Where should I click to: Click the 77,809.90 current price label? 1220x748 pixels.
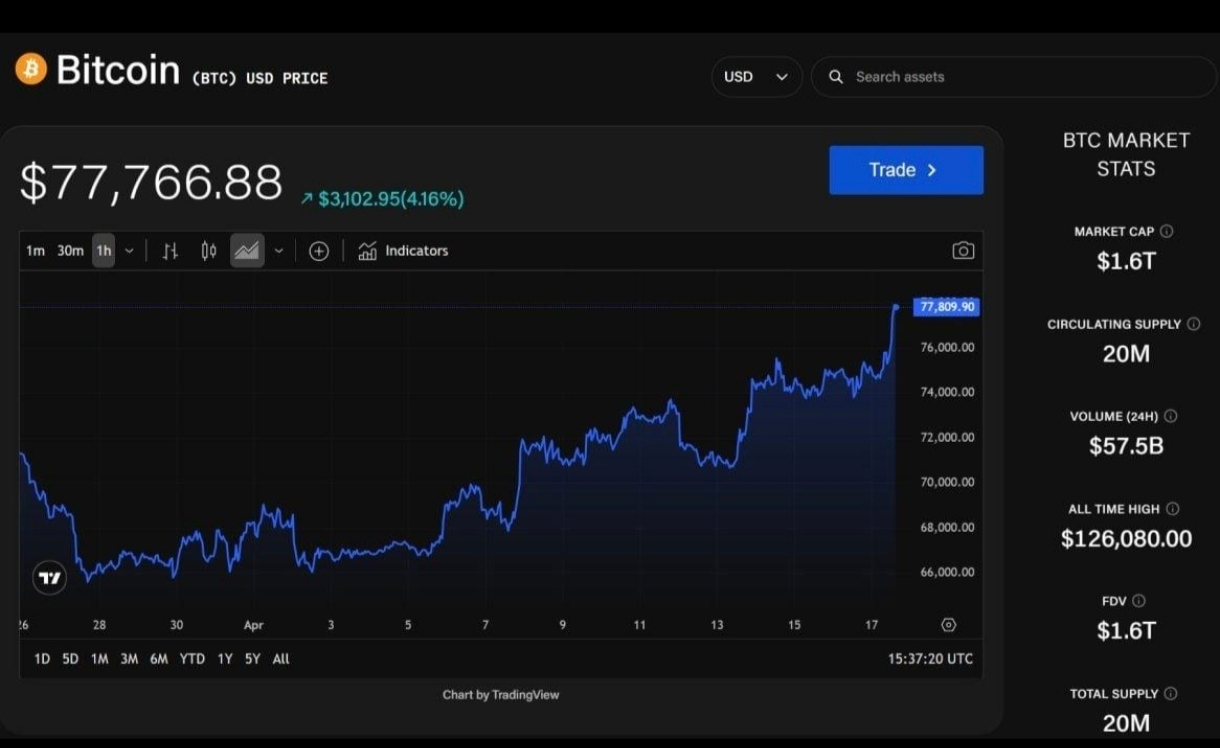946,307
